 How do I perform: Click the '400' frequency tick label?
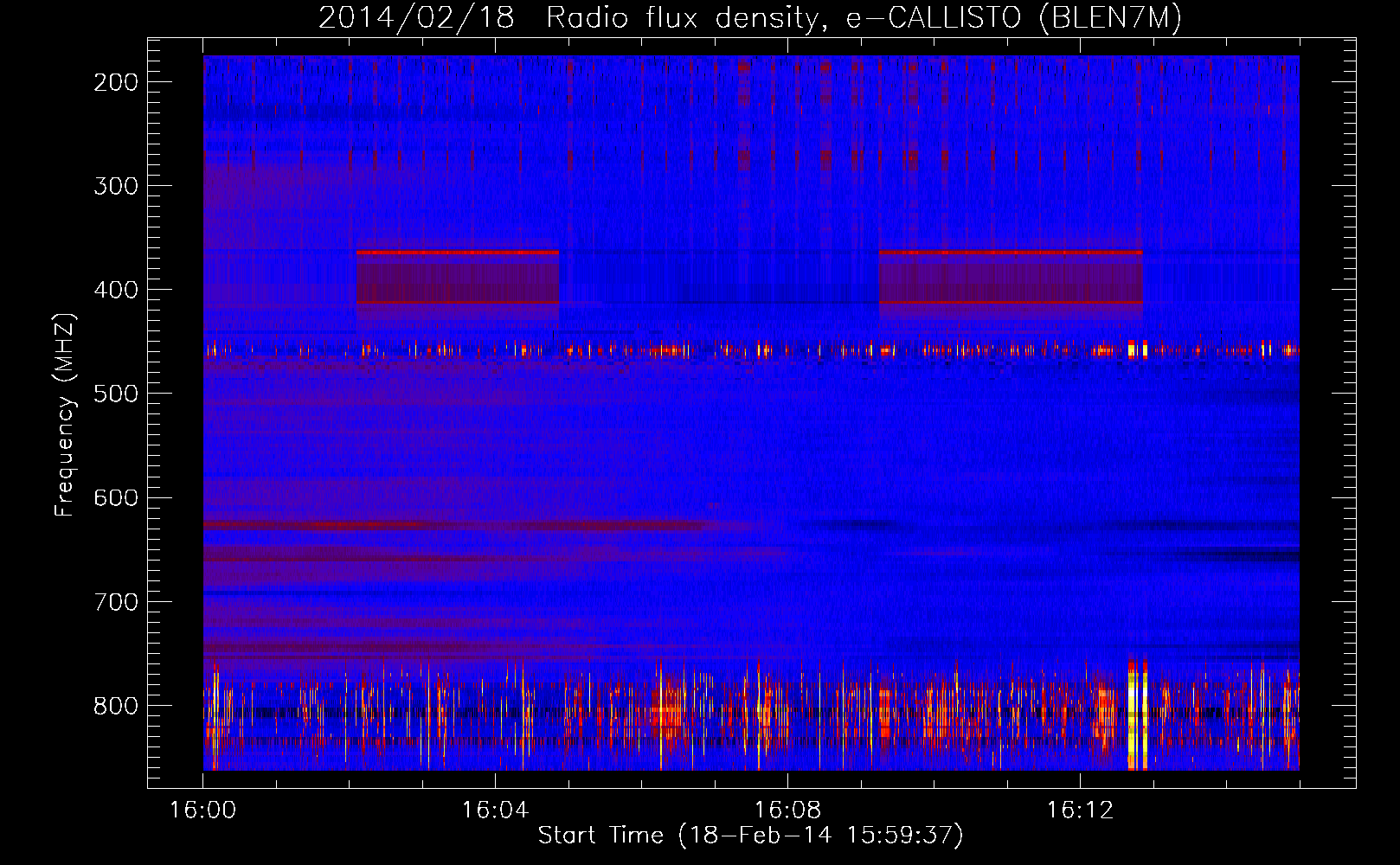115,290
